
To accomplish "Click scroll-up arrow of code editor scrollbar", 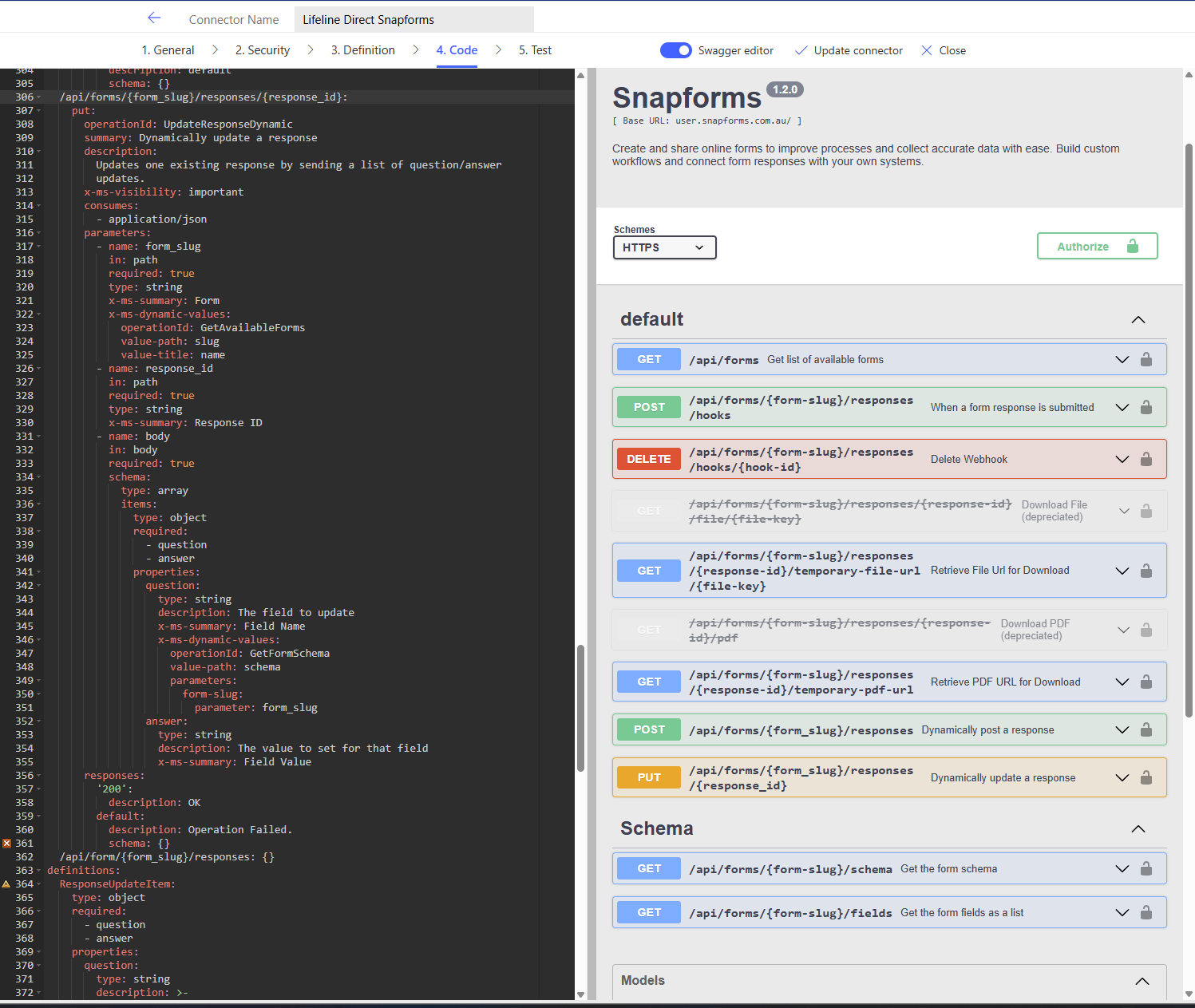I will point(581,75).
